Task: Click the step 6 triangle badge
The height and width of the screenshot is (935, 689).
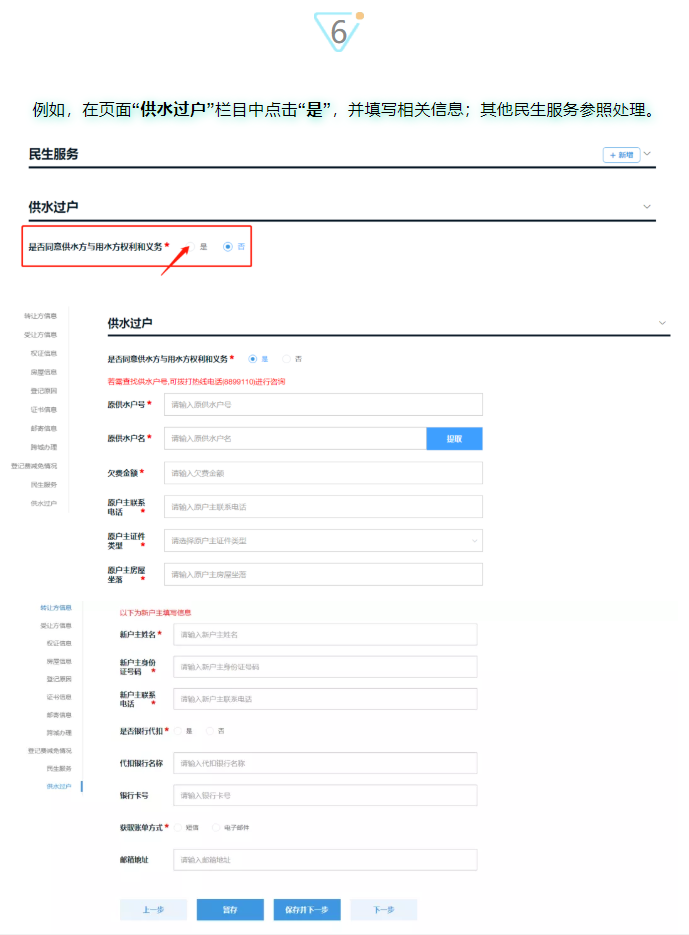Action: (340, 30)
